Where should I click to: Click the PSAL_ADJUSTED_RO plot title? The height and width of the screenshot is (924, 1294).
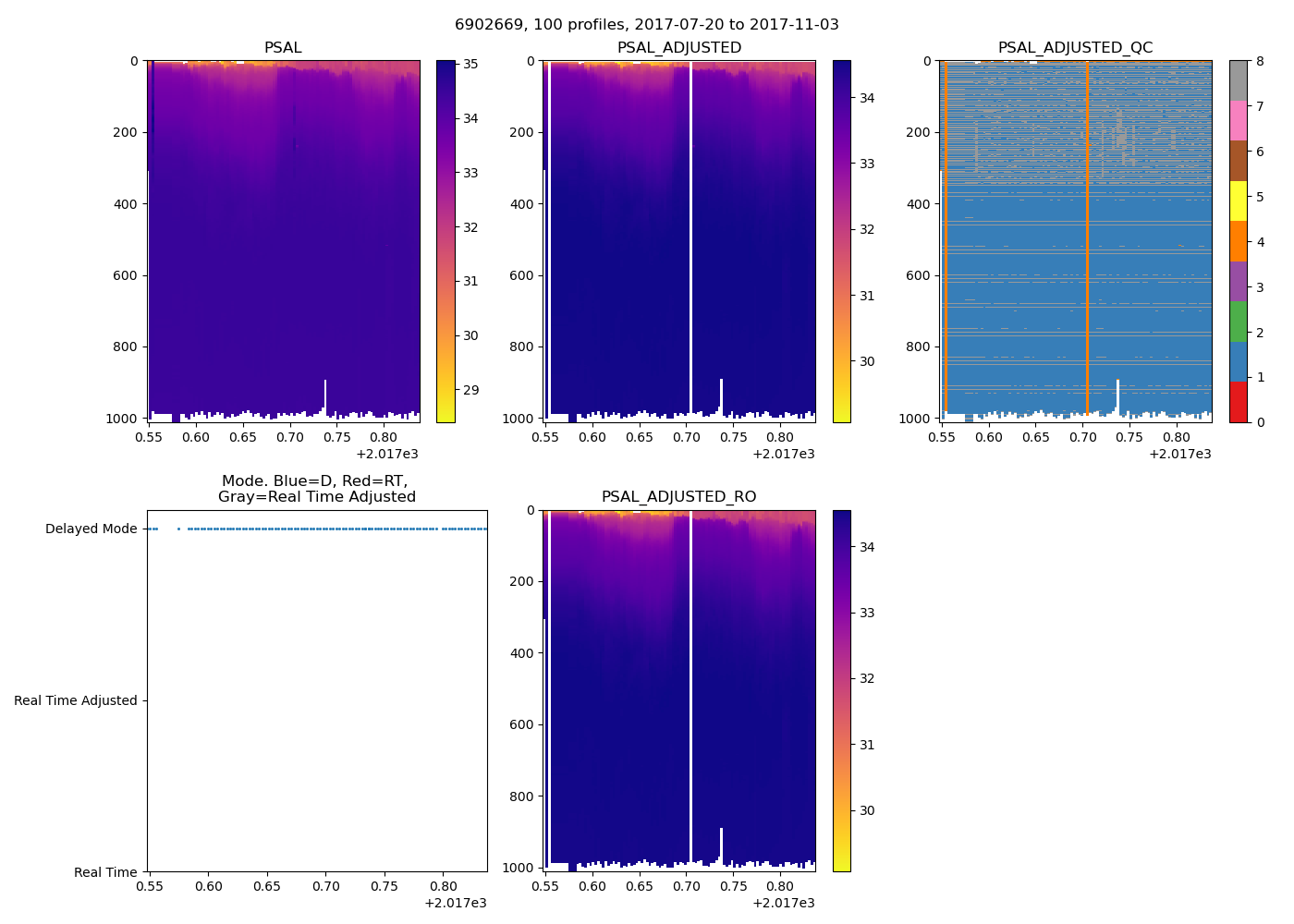click(x=679, y=497)
